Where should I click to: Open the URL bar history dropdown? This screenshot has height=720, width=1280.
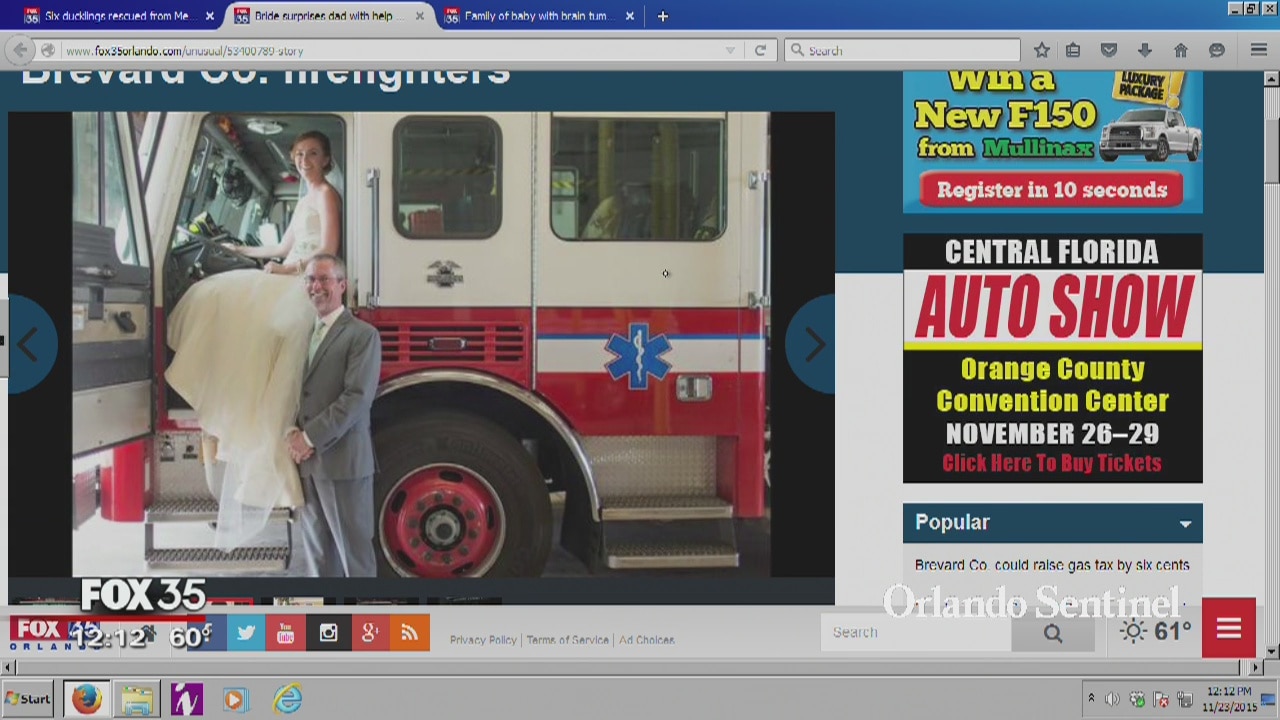click(730, 51)
